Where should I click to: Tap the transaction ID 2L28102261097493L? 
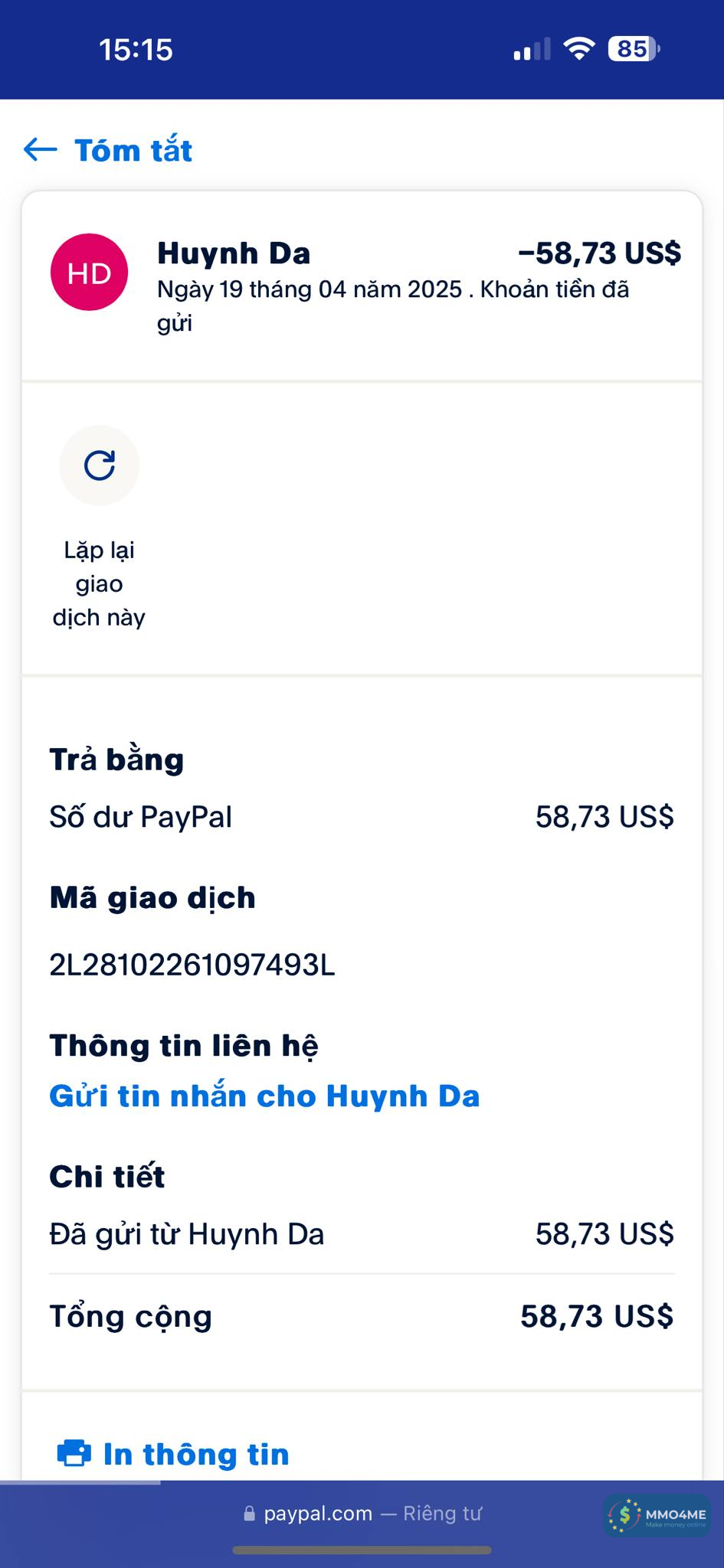click(192, 965)
